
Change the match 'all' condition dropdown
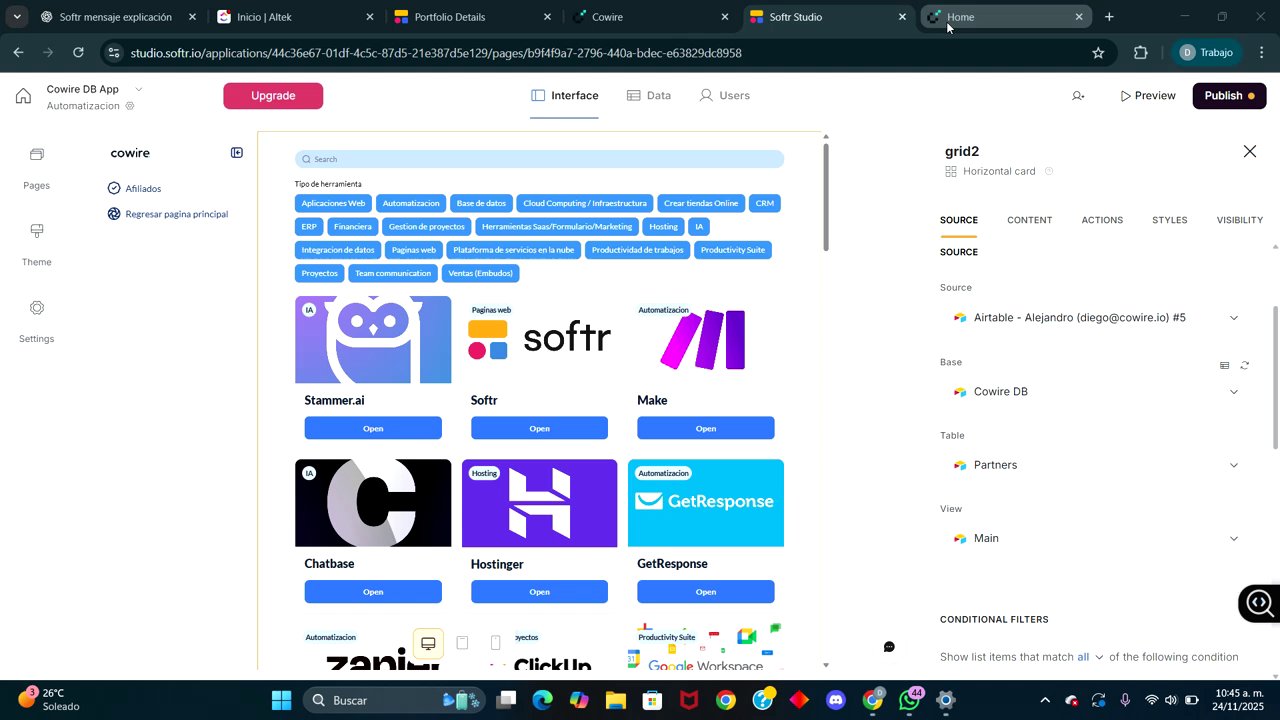pos(1090,657)
